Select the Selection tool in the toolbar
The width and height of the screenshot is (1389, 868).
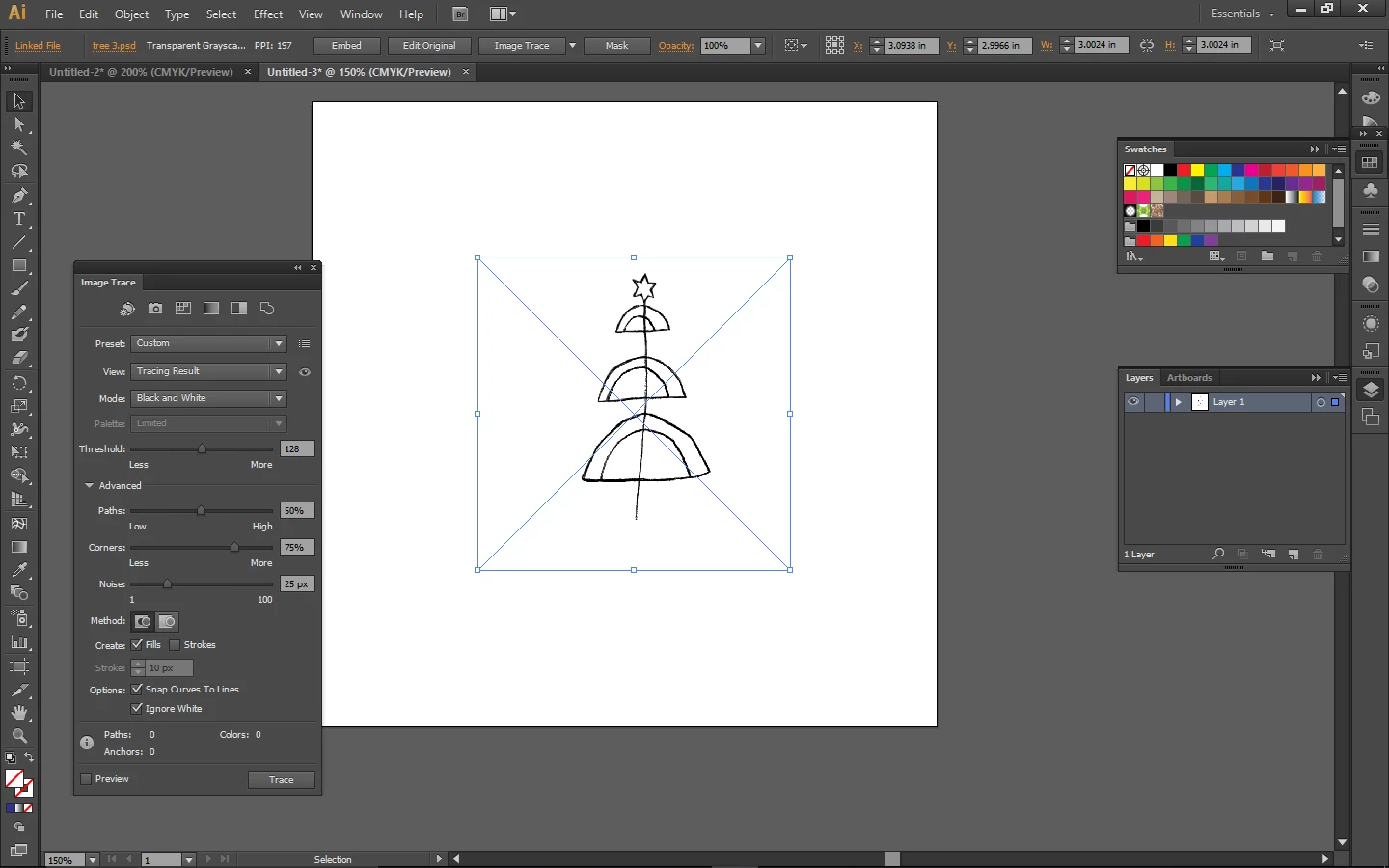click(19, 101)
